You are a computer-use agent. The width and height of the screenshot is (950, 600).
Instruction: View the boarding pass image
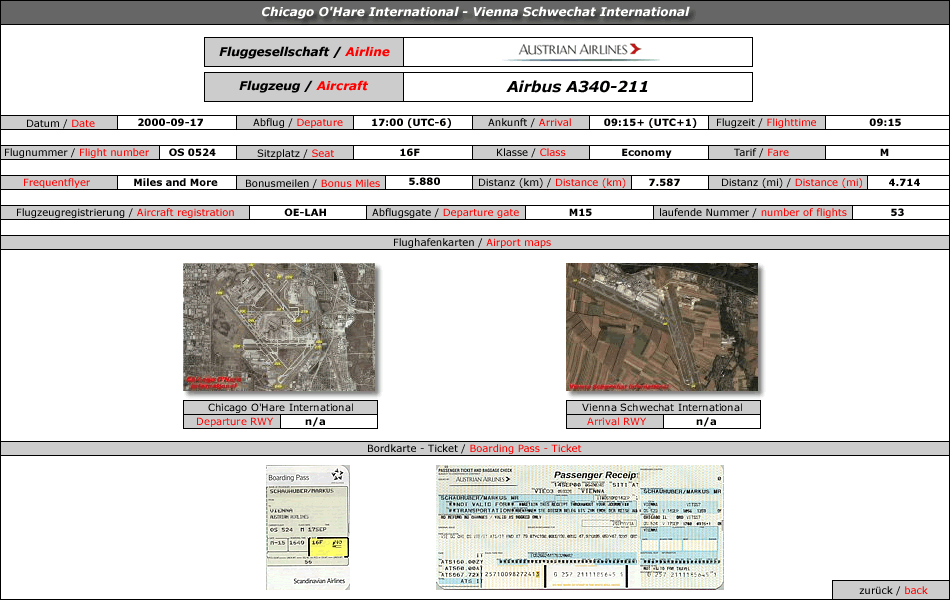click(307, 527)
